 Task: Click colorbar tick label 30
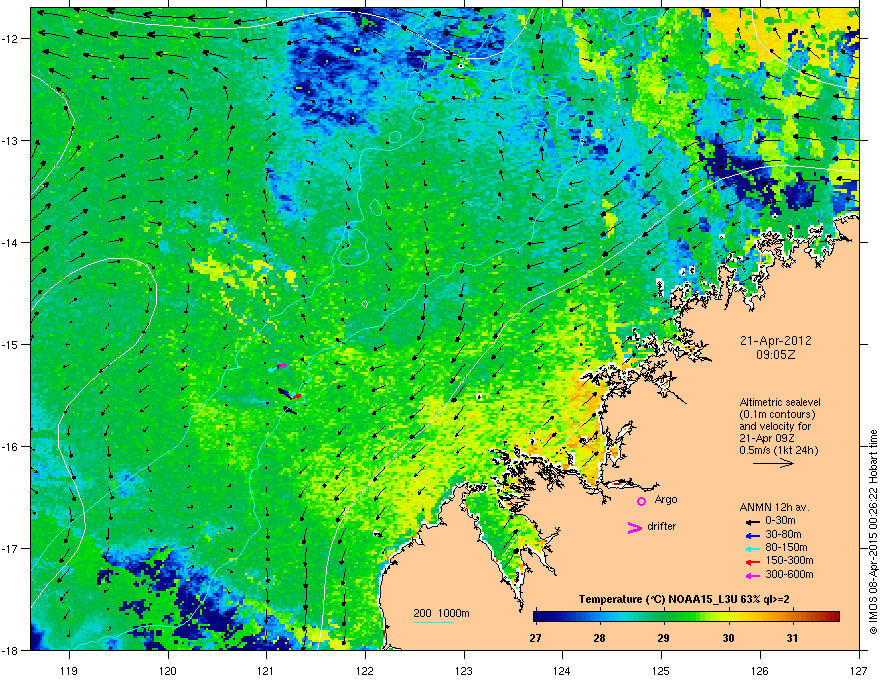pos(728,638)
